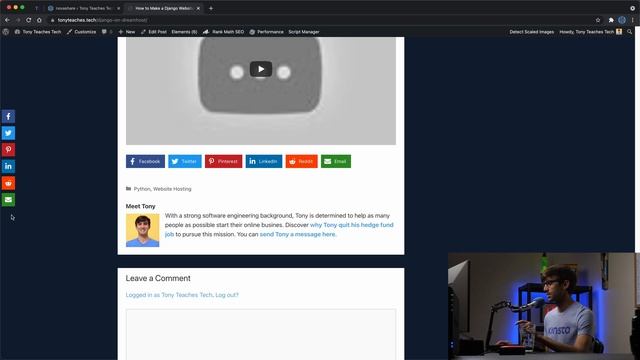Click the Facebook share button below the video
The image size is (640, 360).
(145, 161)
